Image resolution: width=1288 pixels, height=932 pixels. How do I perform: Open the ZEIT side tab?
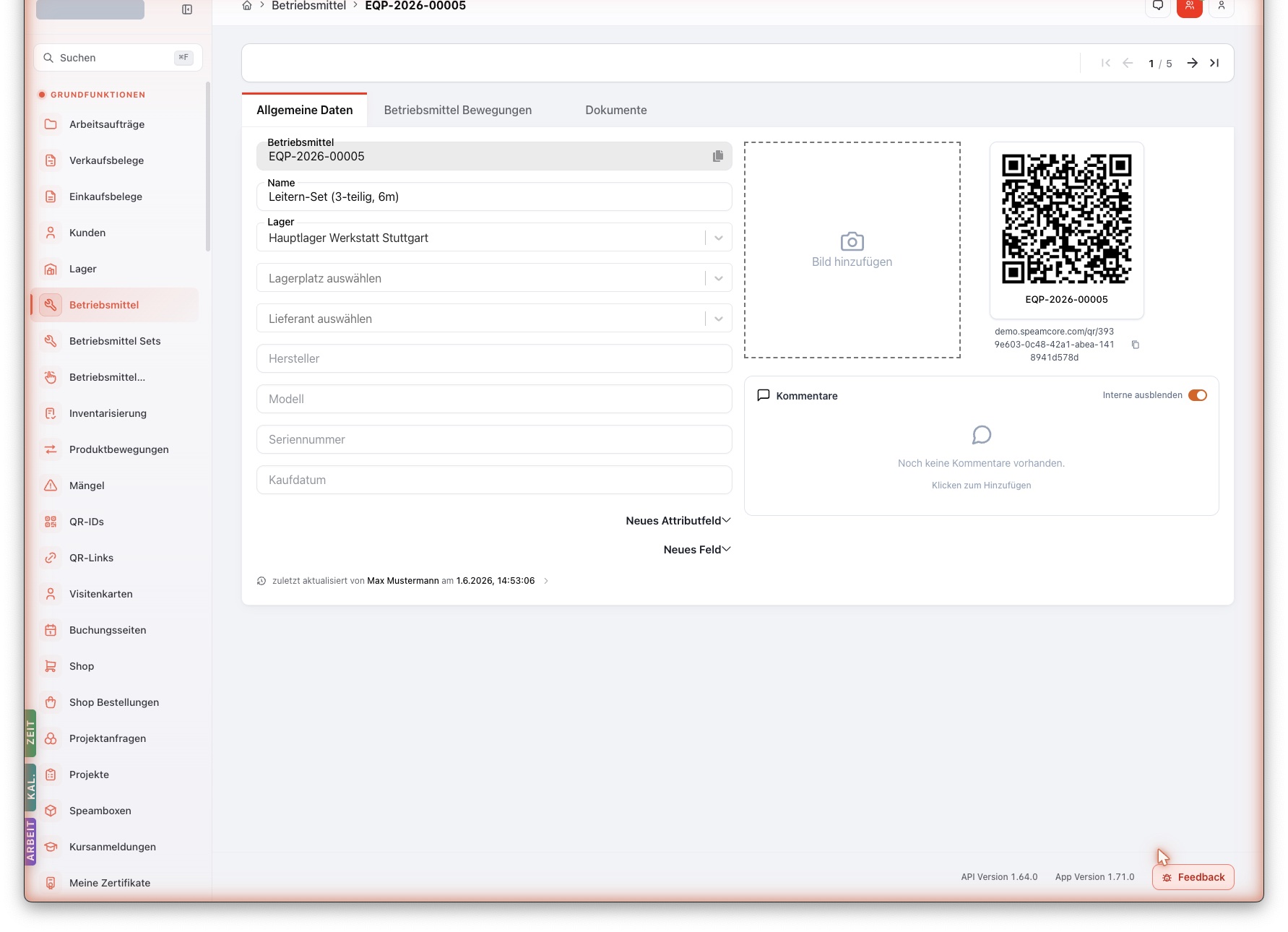pos(30,733)
